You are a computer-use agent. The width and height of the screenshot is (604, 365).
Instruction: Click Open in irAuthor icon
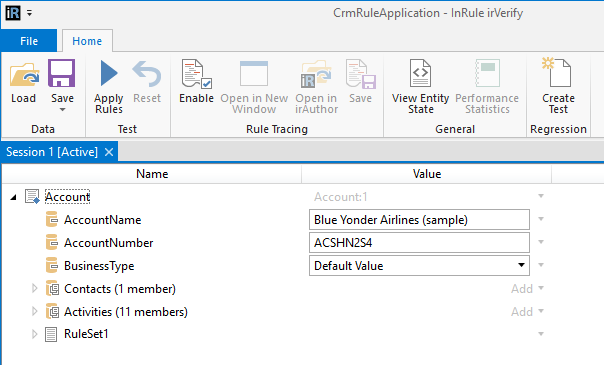pyautogui.click(x=316, y=74)
